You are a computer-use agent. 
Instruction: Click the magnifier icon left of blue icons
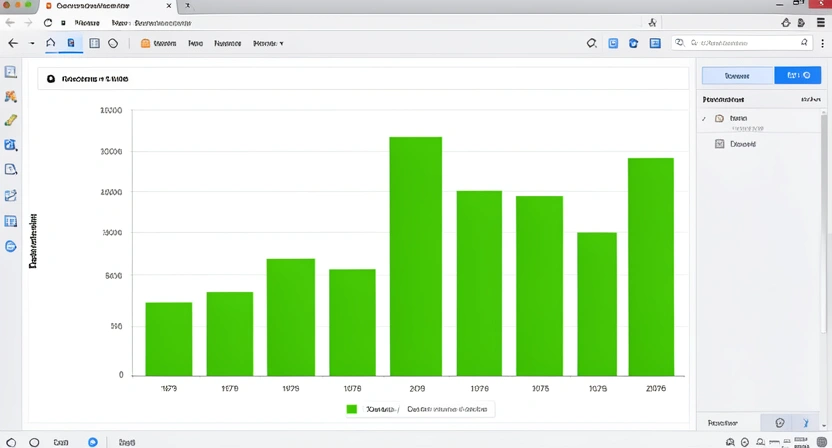pos(591,43)
